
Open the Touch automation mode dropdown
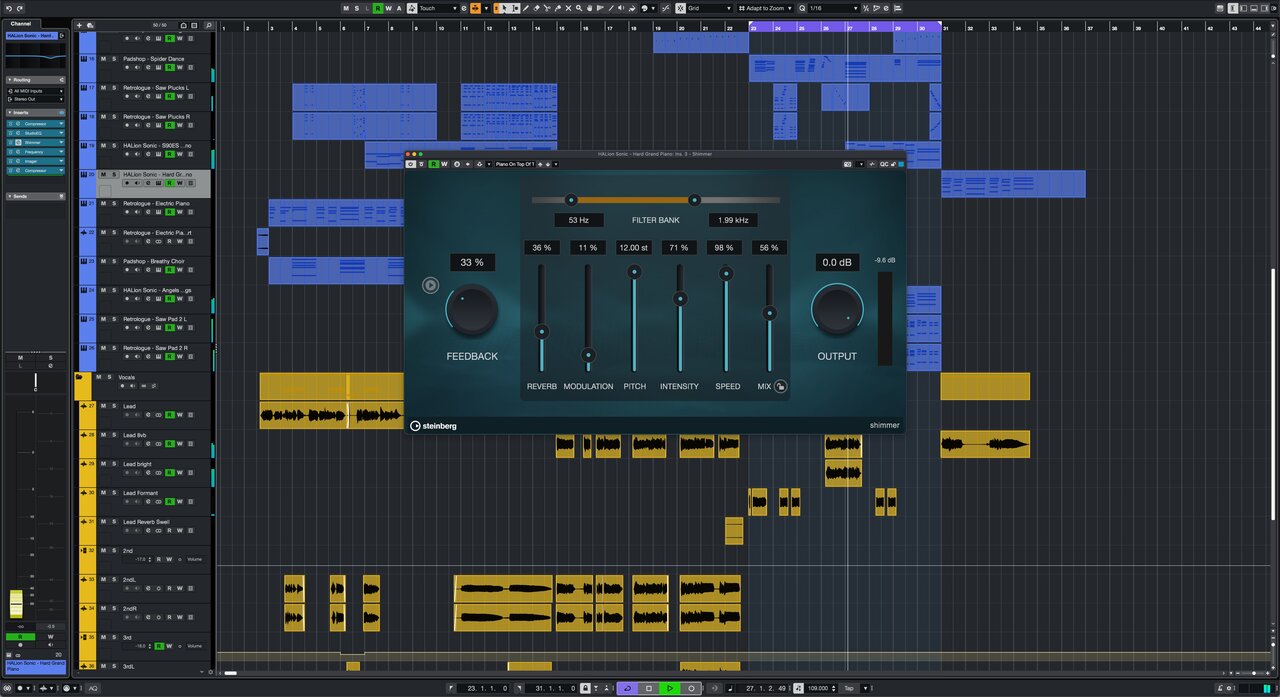438,8
